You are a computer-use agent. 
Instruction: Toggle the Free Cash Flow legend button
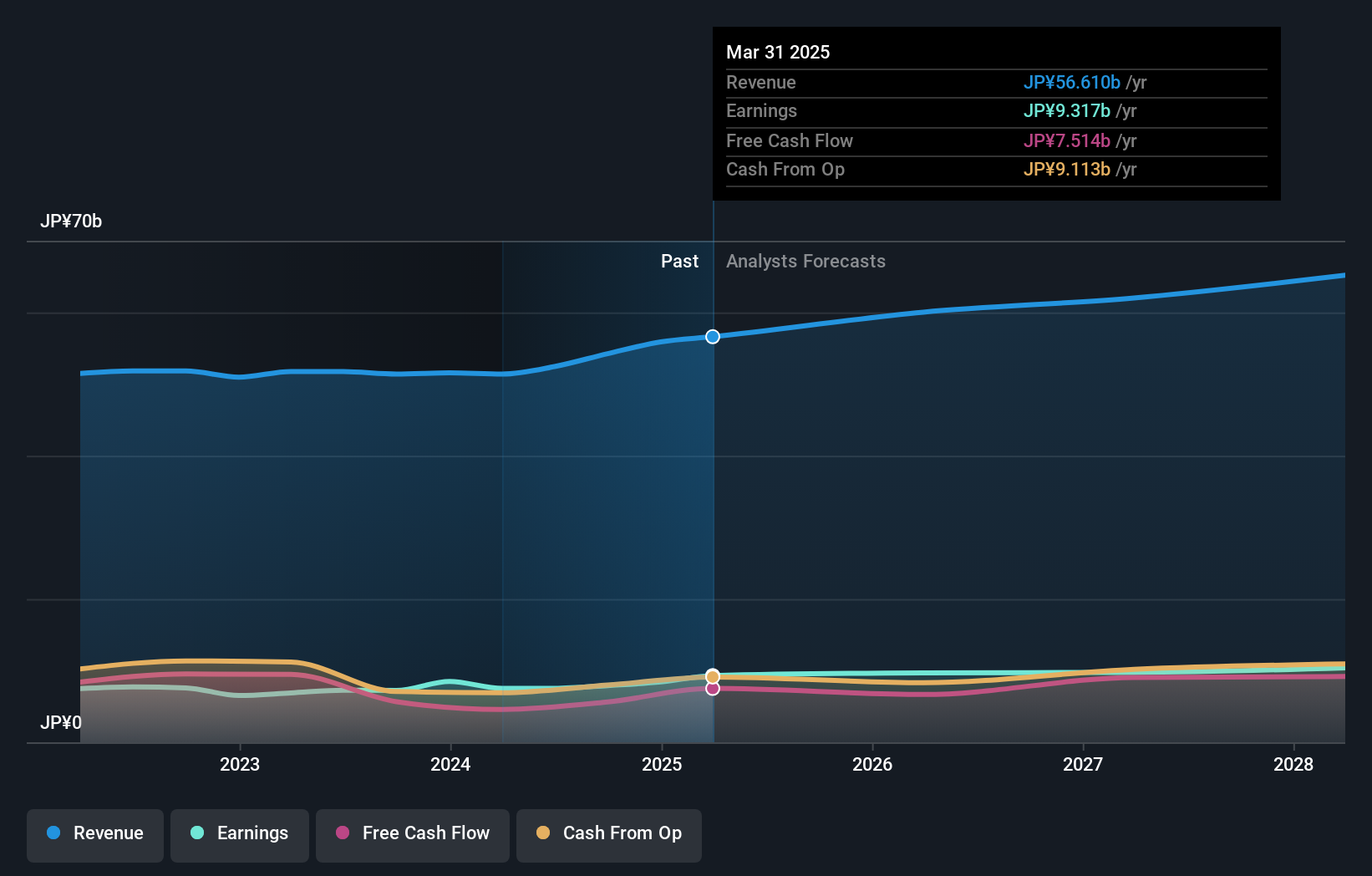click(413, 835)
